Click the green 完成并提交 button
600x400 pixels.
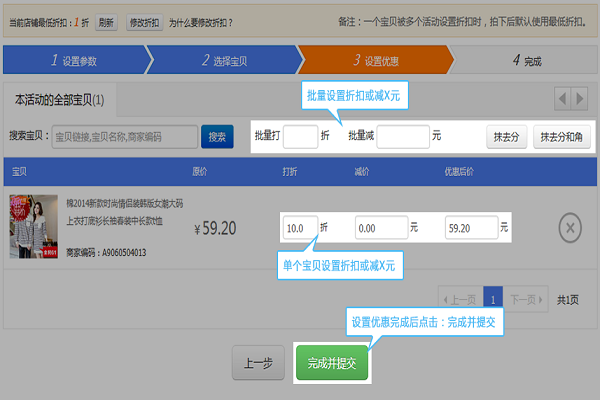coord(332,362)
